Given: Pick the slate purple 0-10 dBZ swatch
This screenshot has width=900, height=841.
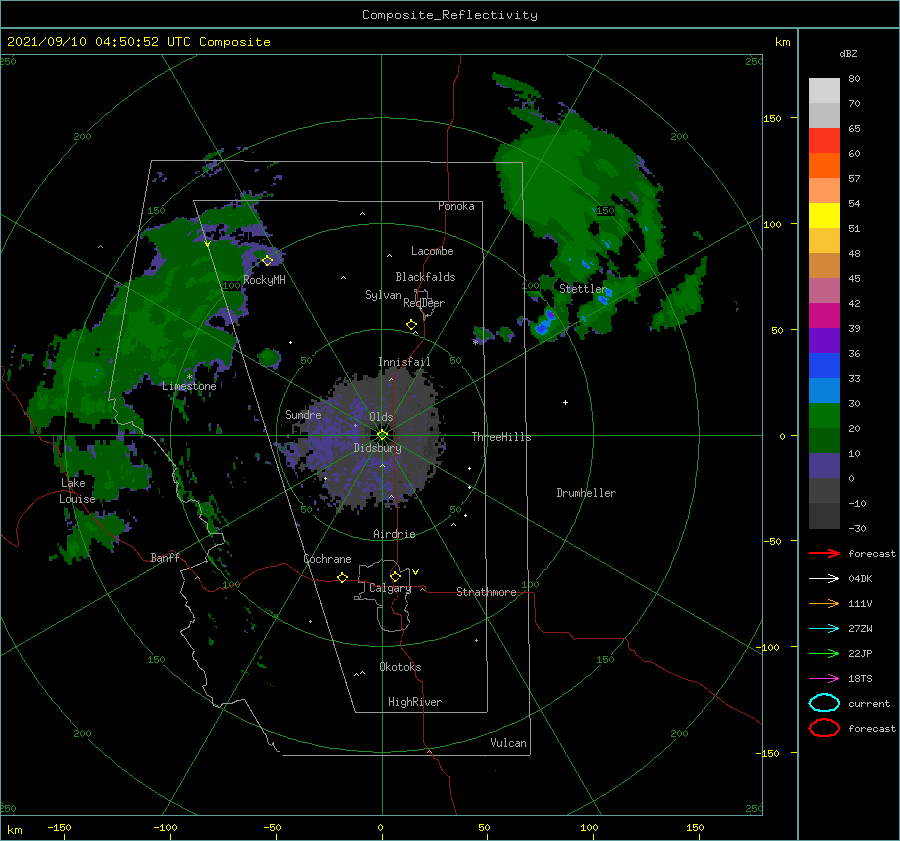Looking at the screenshot, I should click(824, 466).
